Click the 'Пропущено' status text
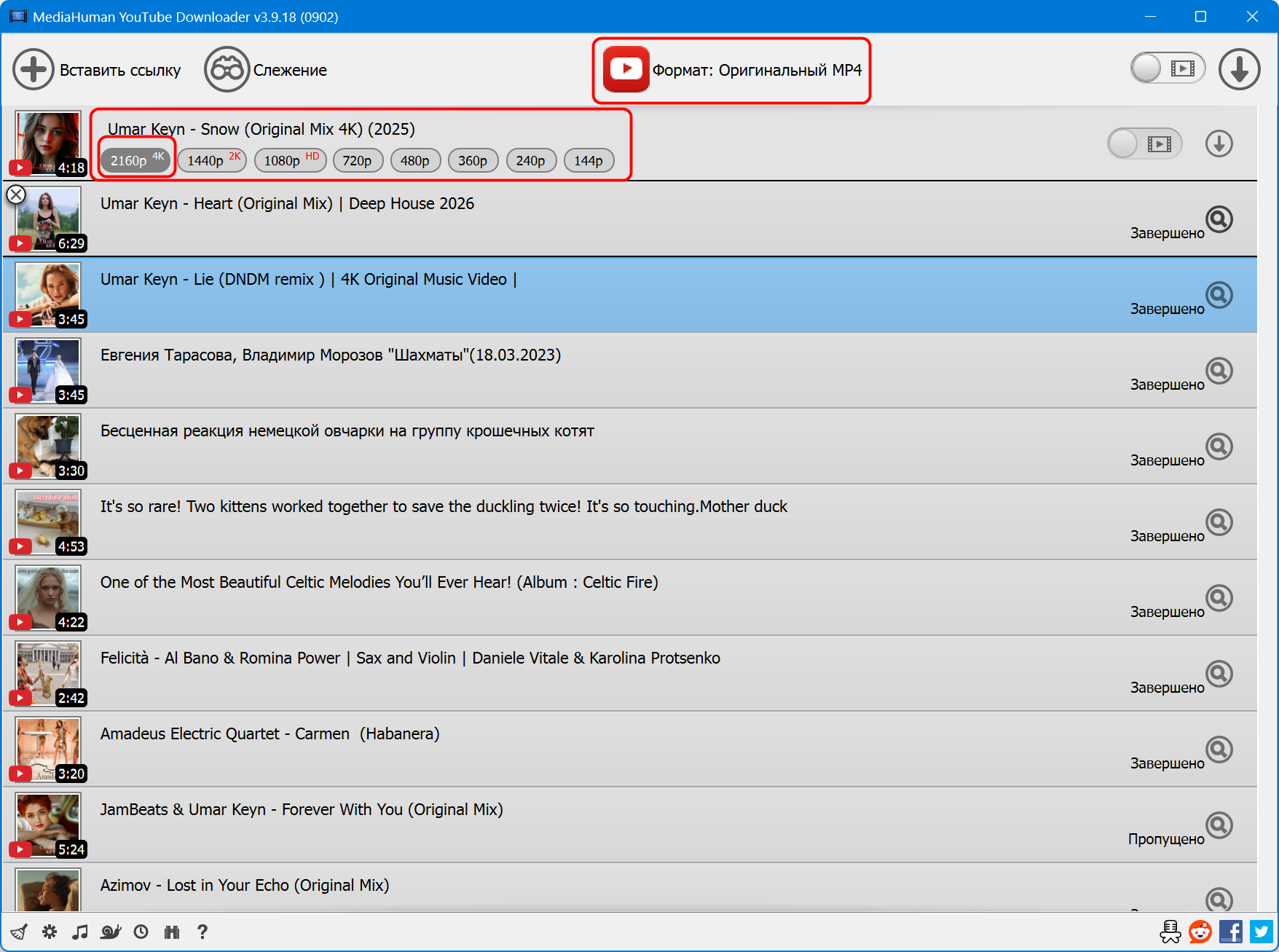Screen dimensions: 1279x952 click(x=1166, y=839)
